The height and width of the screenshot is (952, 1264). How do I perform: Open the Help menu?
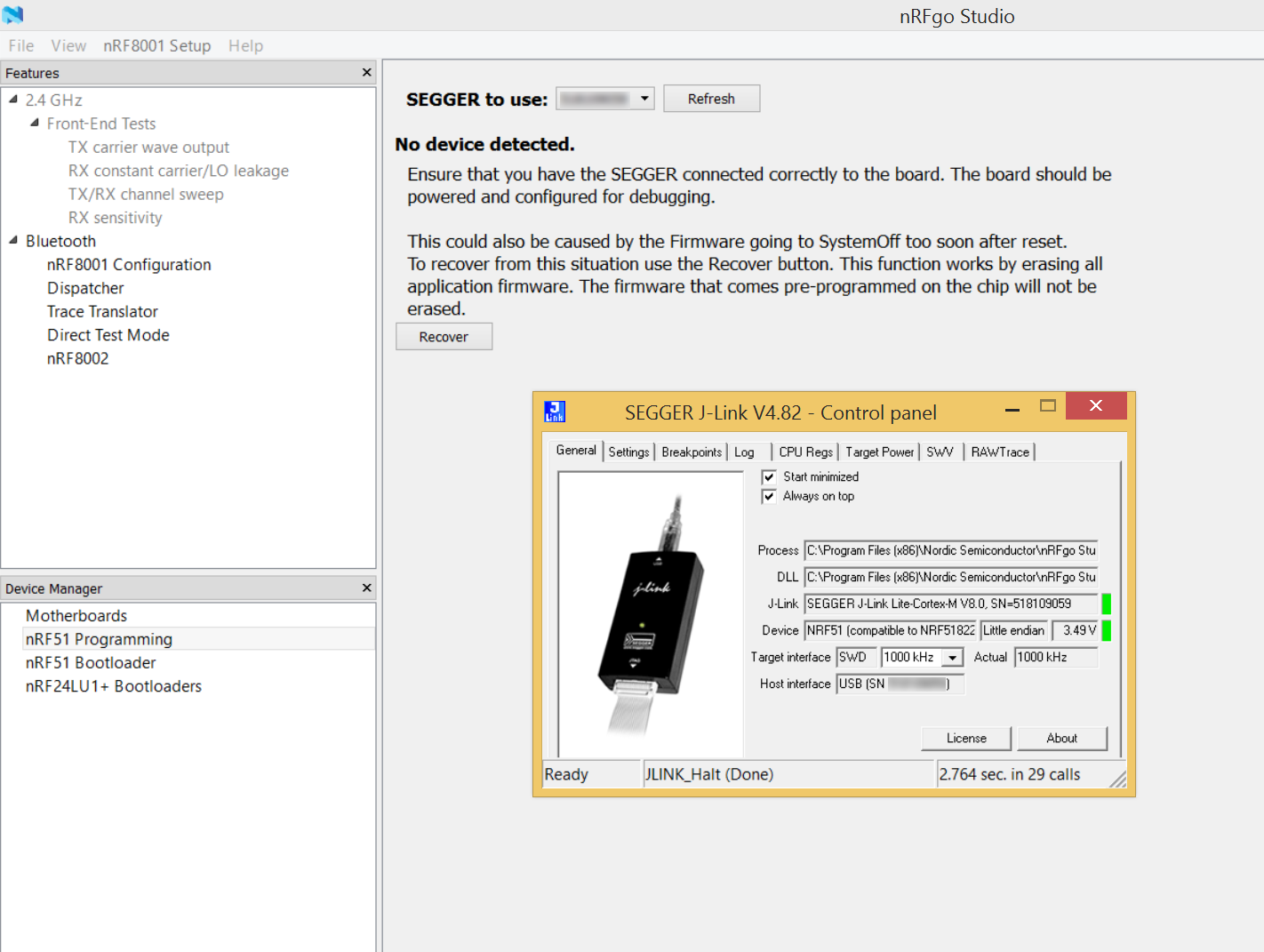click(x=245, y=45)
